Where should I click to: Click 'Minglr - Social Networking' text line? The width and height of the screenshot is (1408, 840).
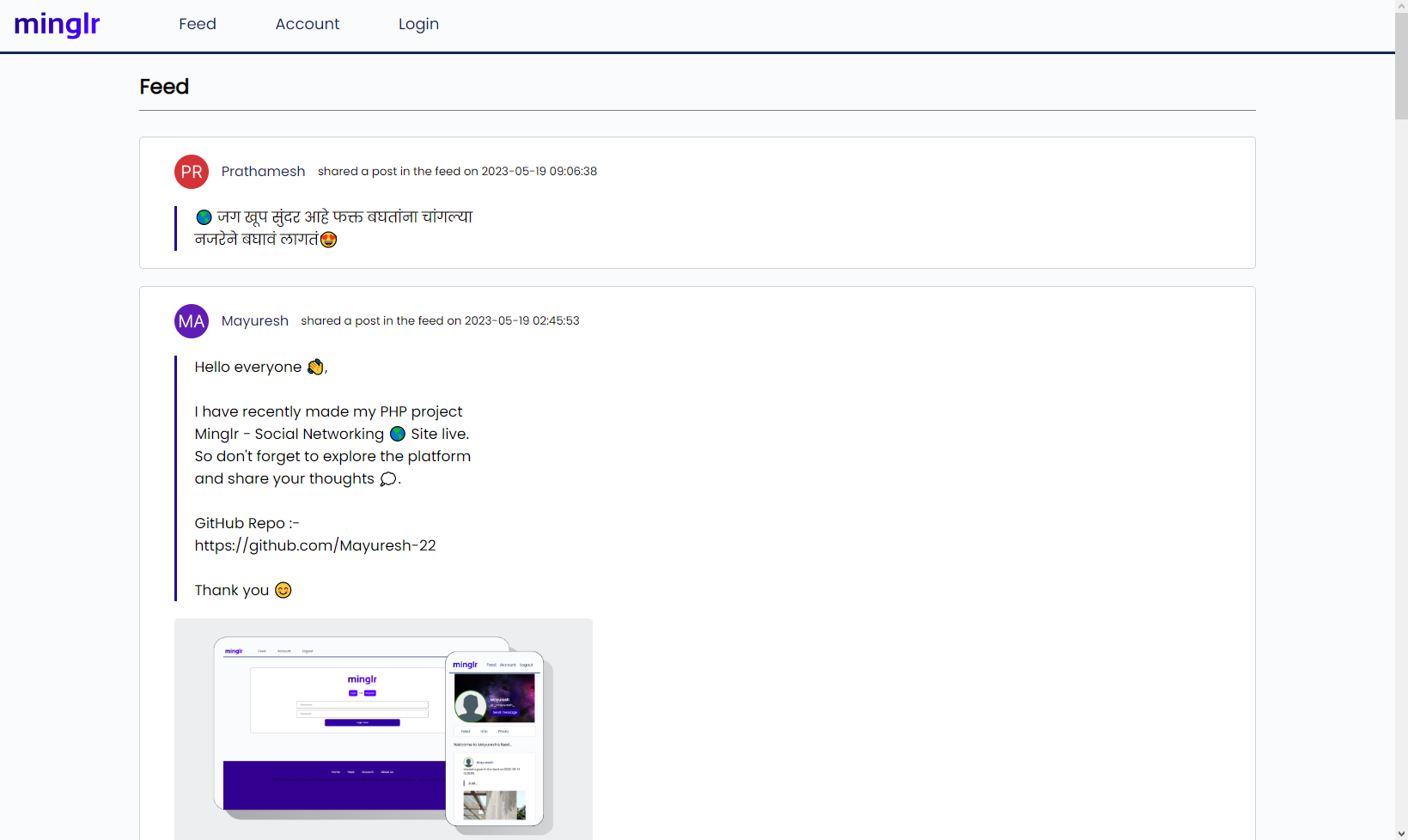click(x=332, y=434)
